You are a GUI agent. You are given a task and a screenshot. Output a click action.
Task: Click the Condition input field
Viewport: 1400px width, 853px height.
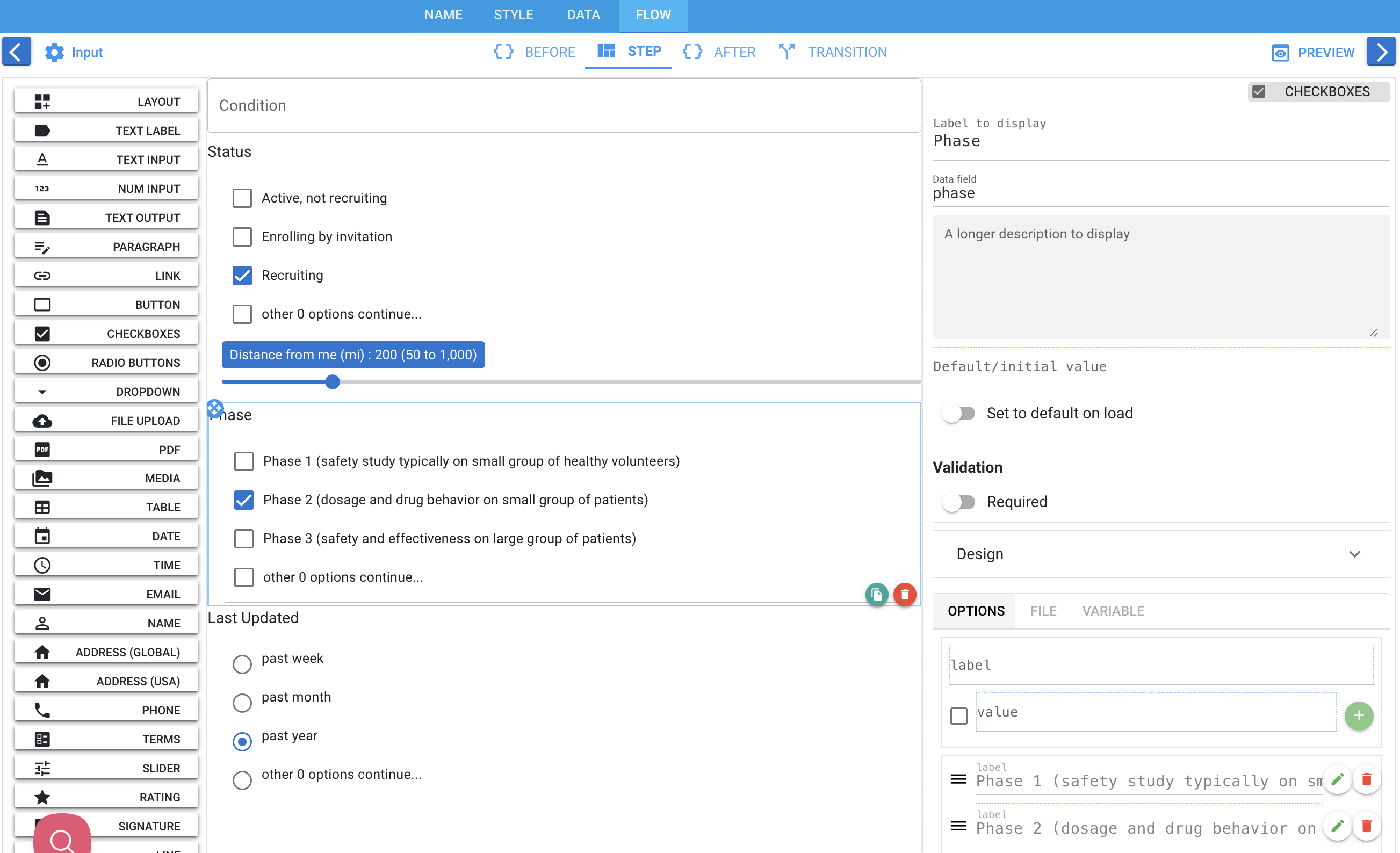[x=564, y=106]
